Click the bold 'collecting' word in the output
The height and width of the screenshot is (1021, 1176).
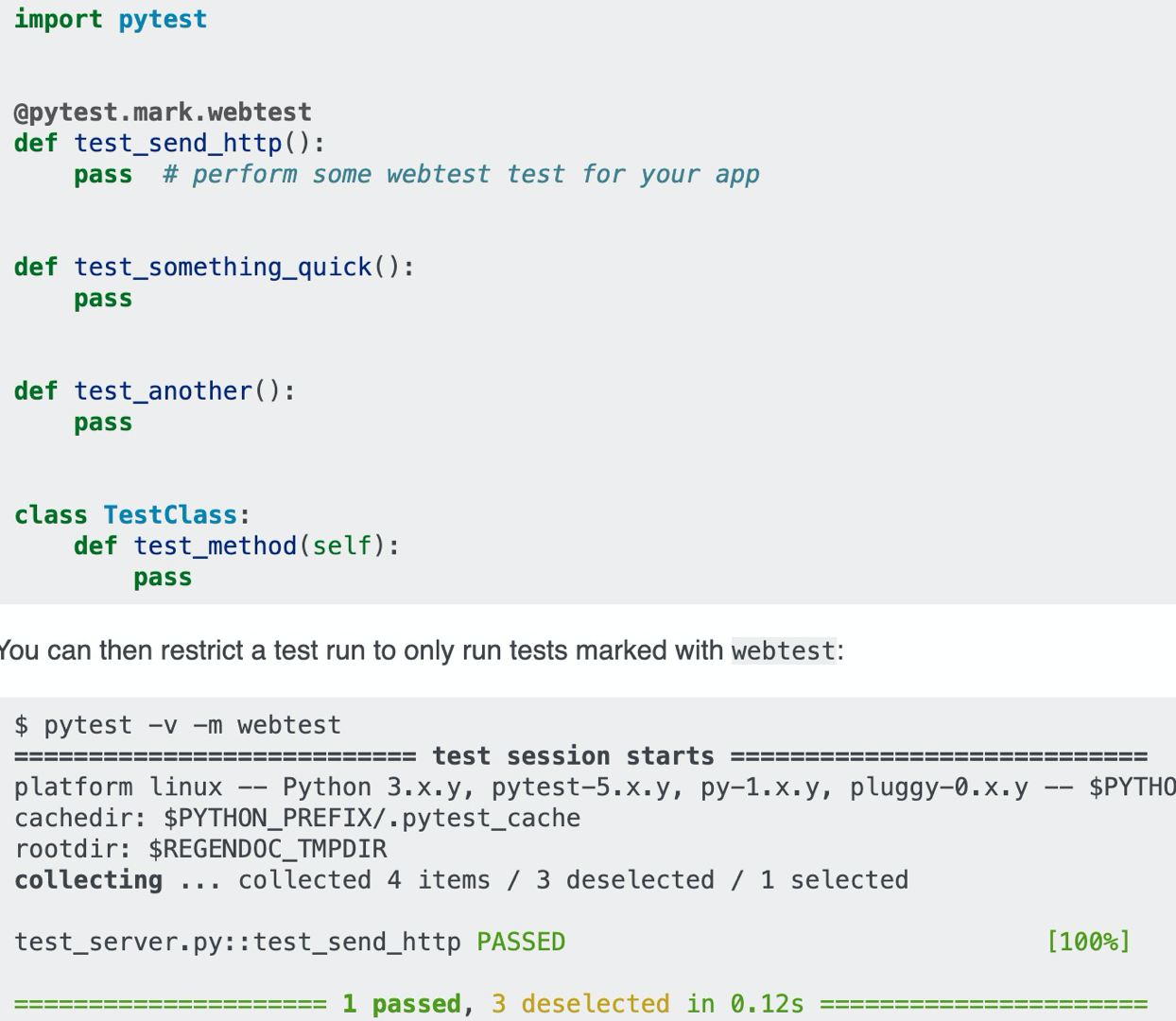88,880
